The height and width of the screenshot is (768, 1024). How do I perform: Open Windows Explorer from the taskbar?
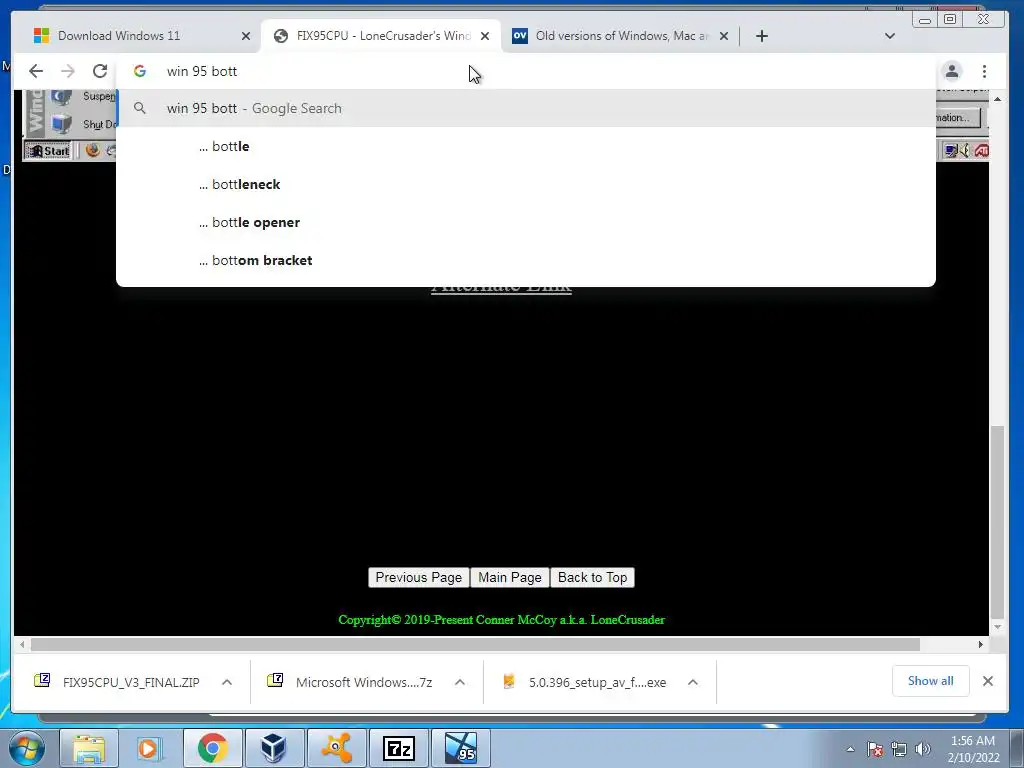pyautogui.click(x=89, y=748)
